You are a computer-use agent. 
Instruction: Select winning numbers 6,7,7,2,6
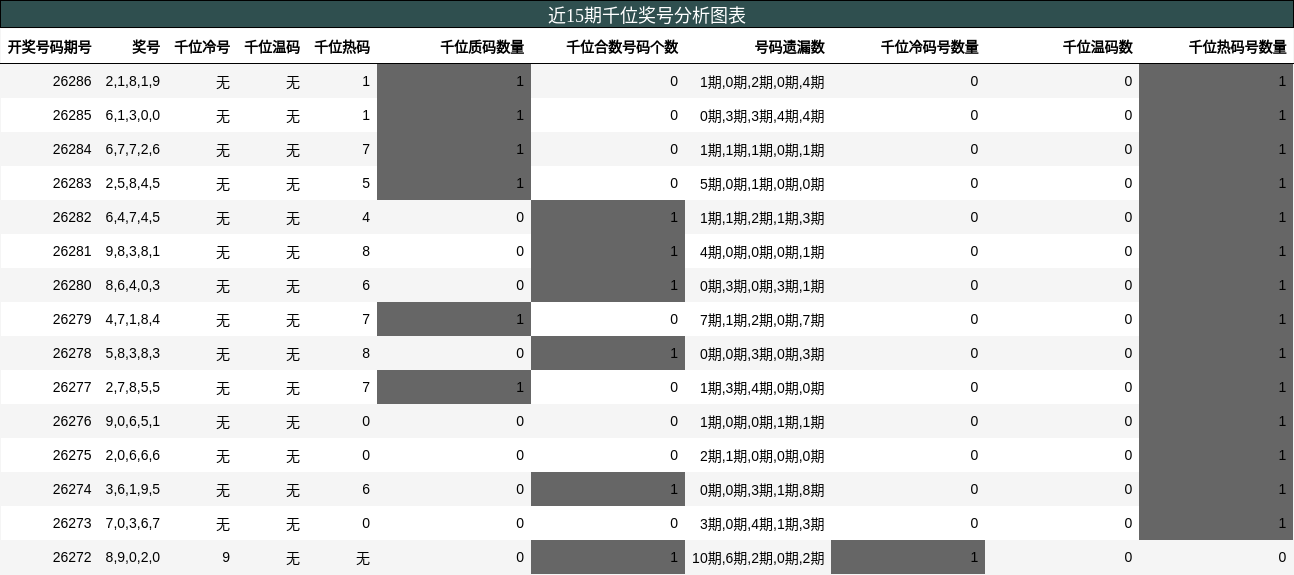[x=133, y=149]
